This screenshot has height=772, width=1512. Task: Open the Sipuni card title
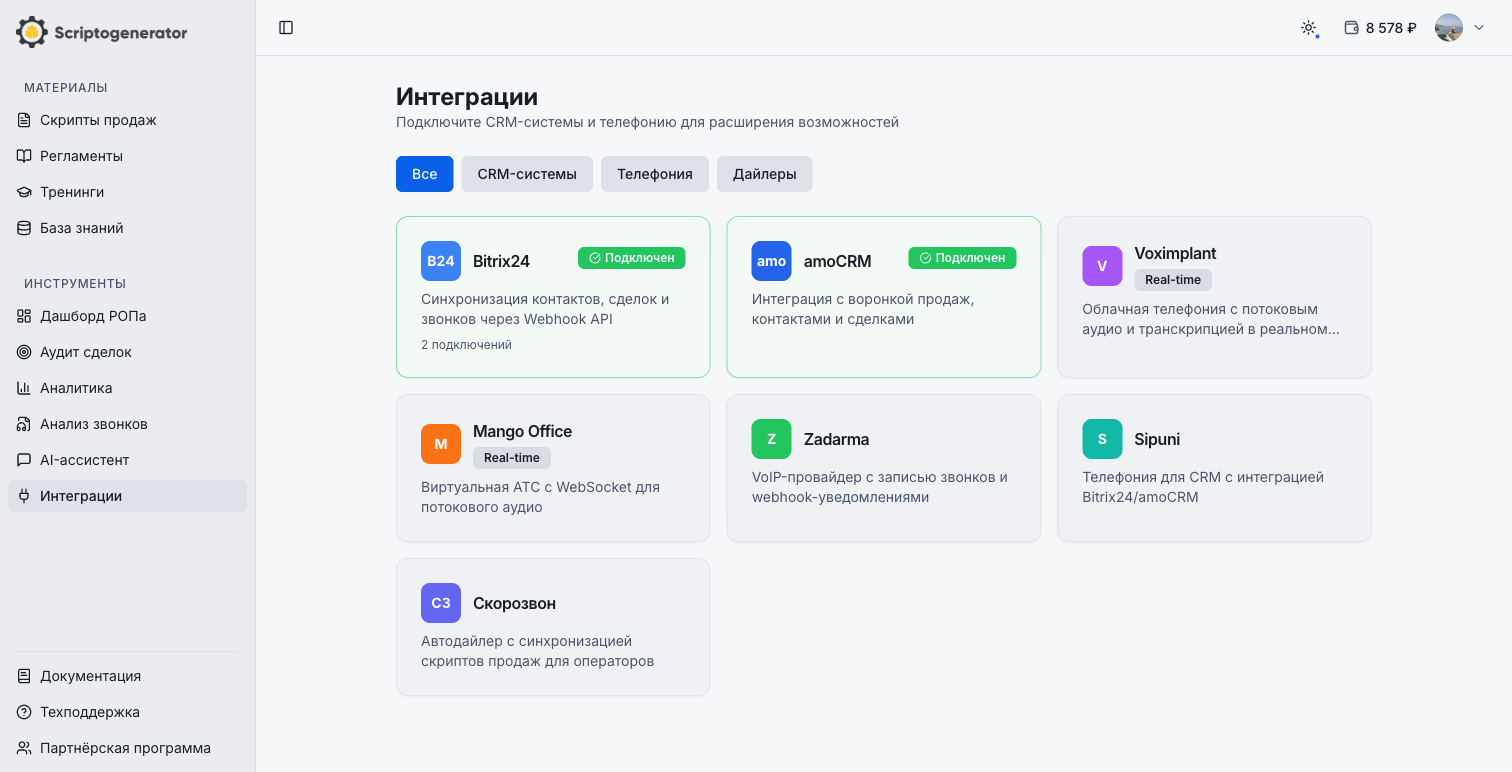click(1158, 439)
